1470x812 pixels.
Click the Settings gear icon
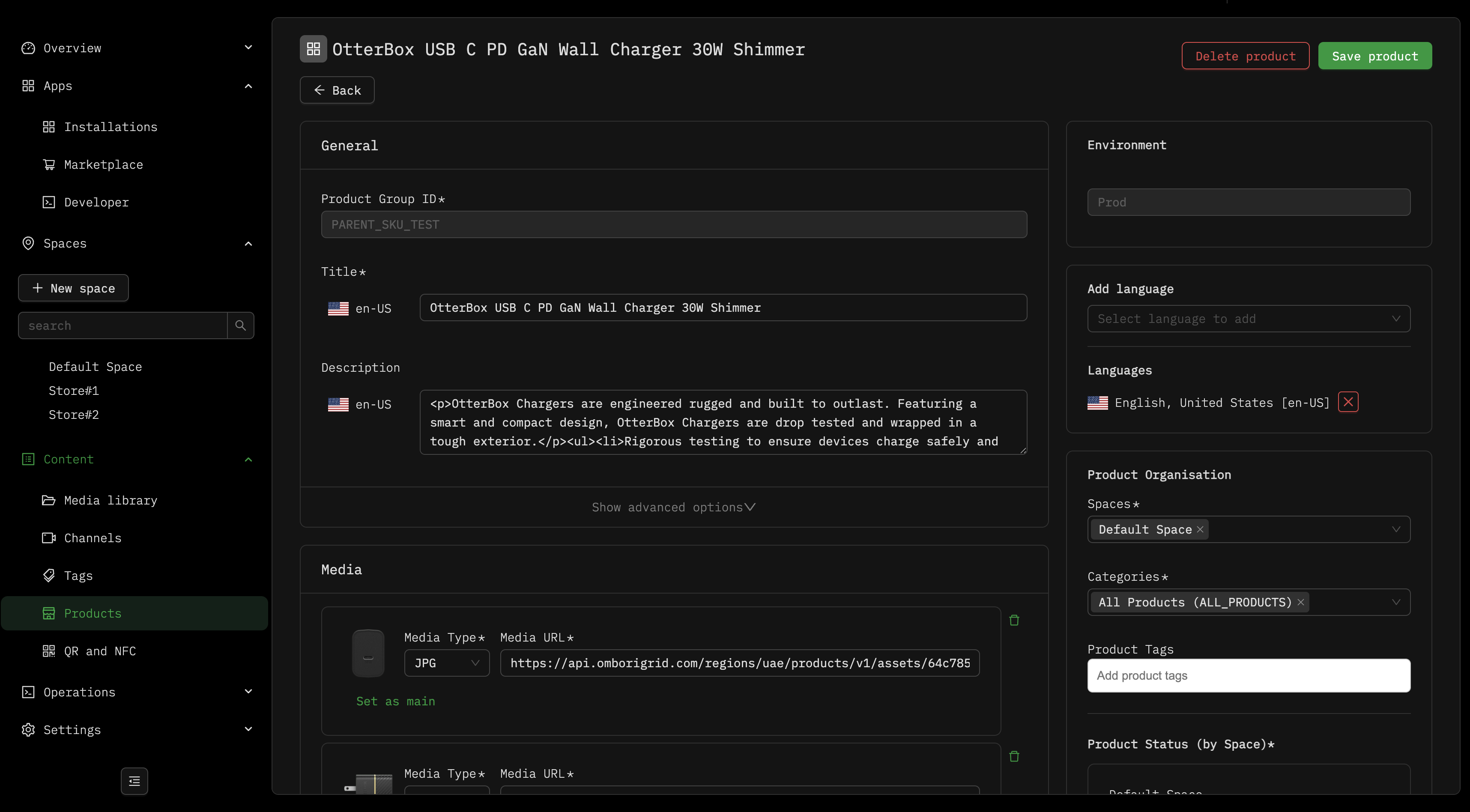28,729
